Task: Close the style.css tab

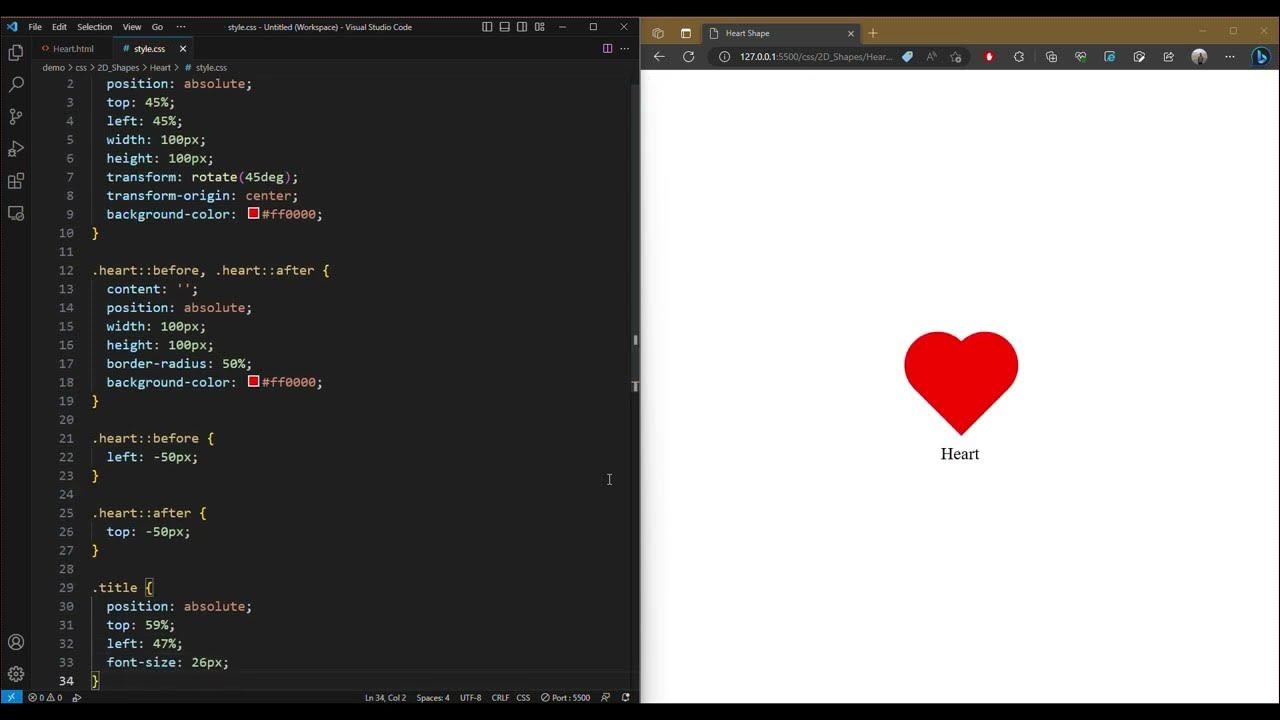Action: coord(183,48)
